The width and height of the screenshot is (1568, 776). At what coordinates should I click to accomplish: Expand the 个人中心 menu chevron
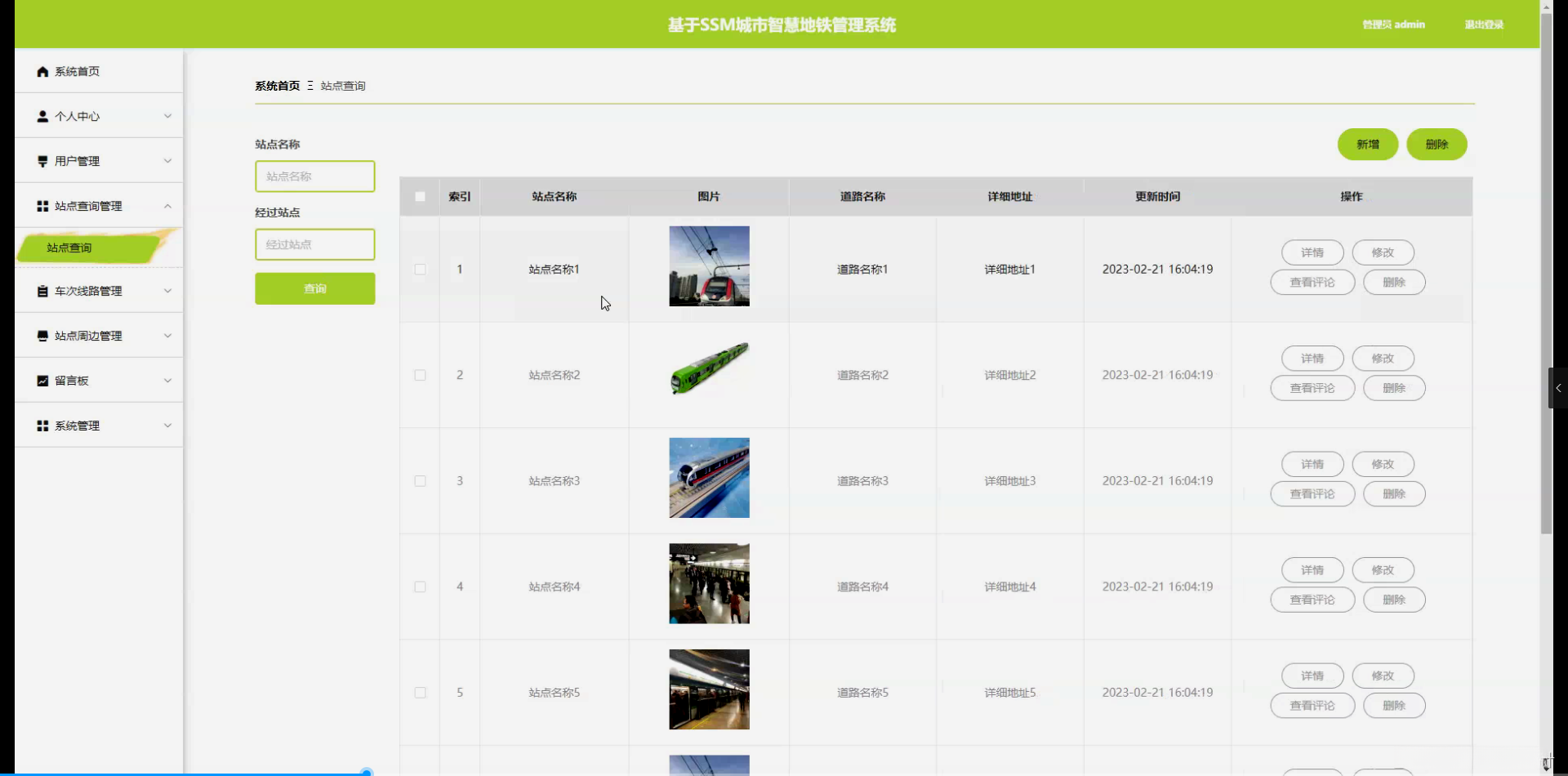click(167, 117)
